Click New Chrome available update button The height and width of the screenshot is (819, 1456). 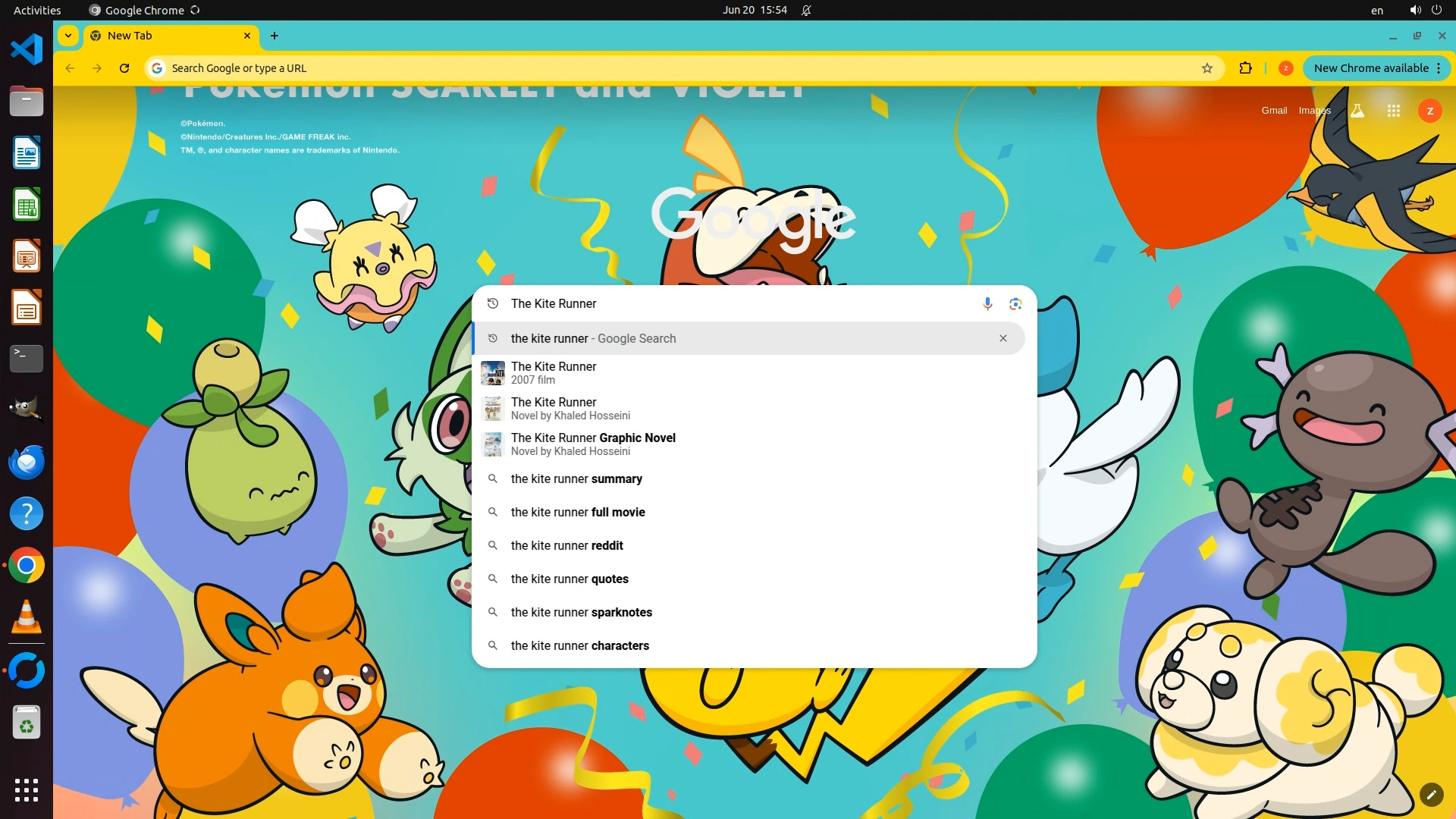click(x=1370, y=68)
